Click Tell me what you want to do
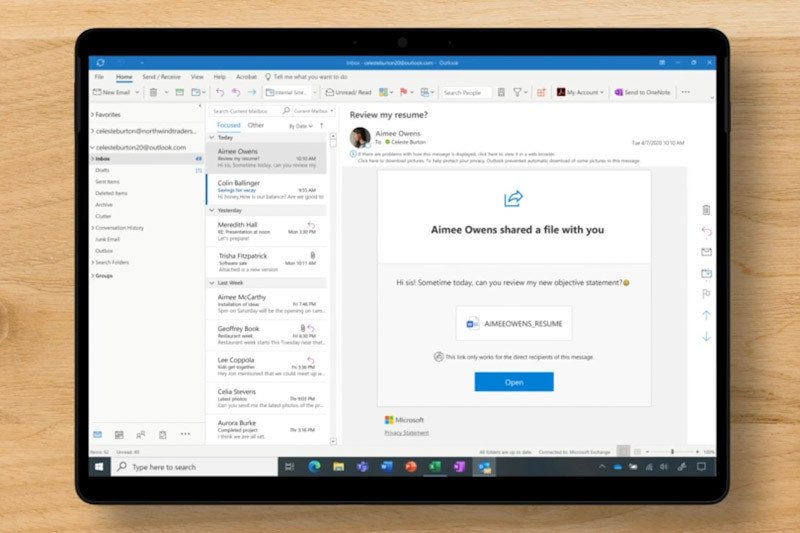Viewport: 800px width, 533px height. (307, 77)
